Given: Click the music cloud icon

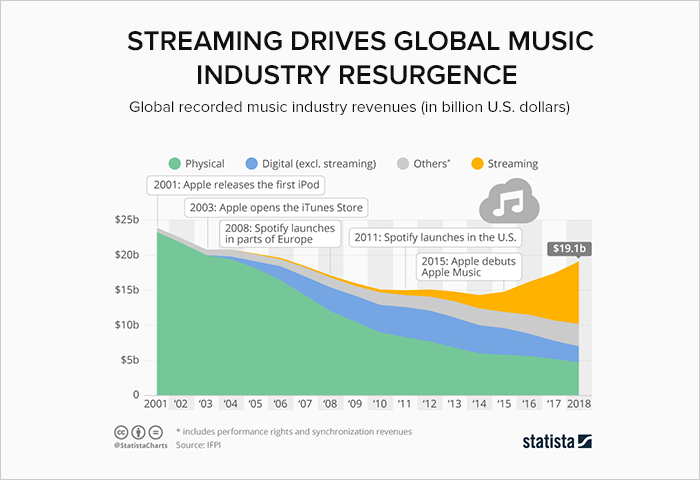Looking at the screenshot, I should click(509, 201).
